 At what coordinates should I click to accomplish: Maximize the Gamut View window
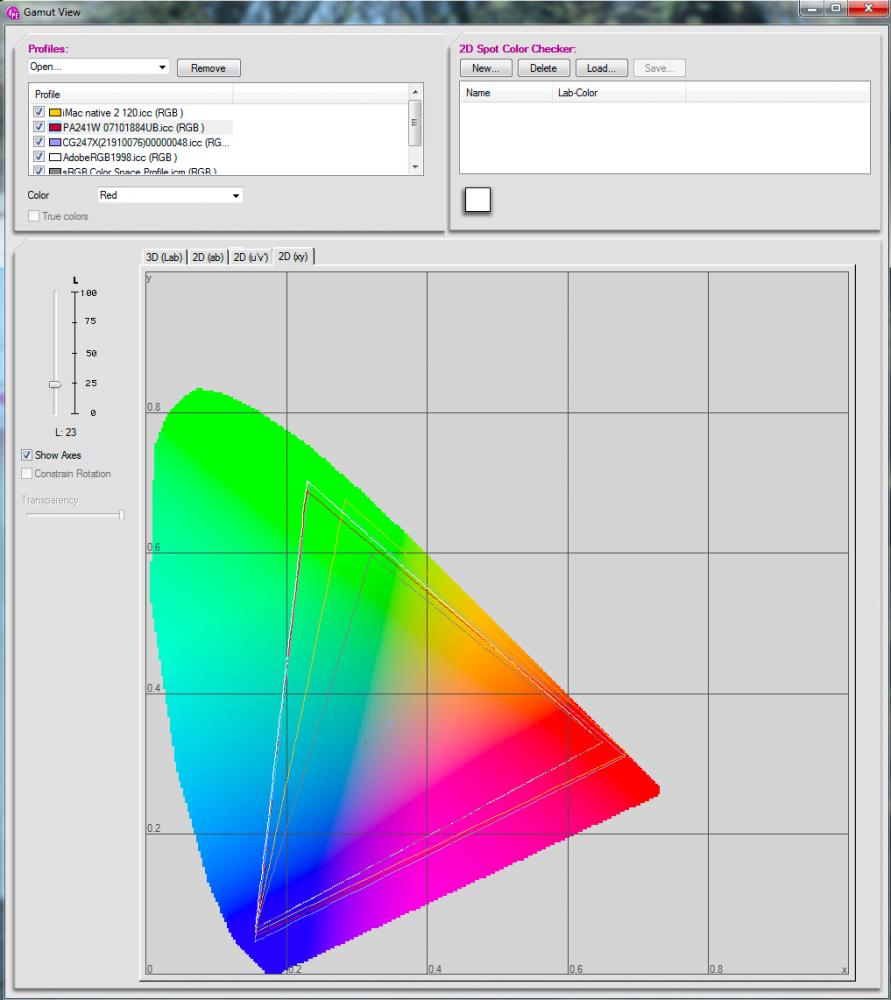point(836,8)
